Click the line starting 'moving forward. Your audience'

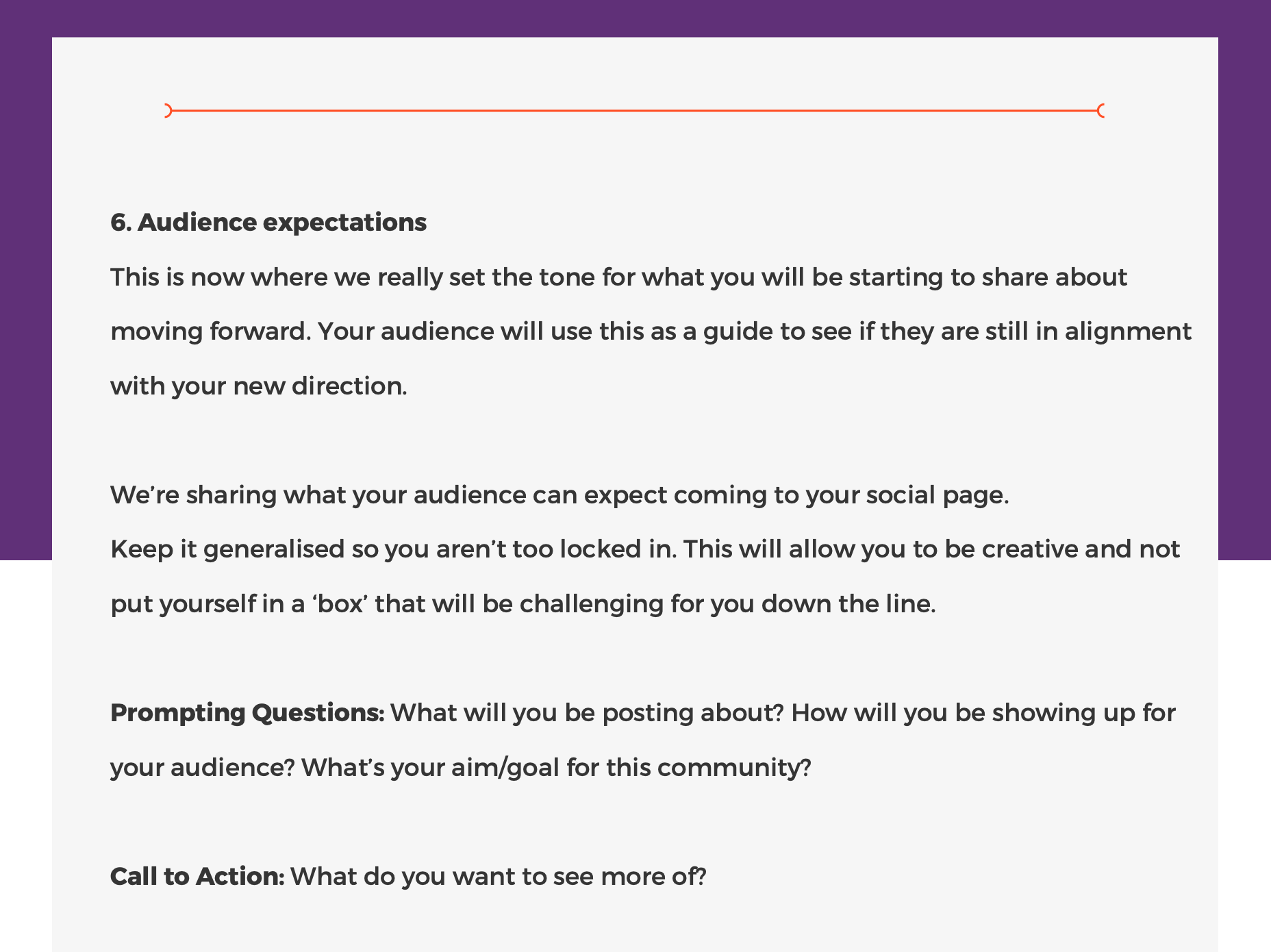651,331
